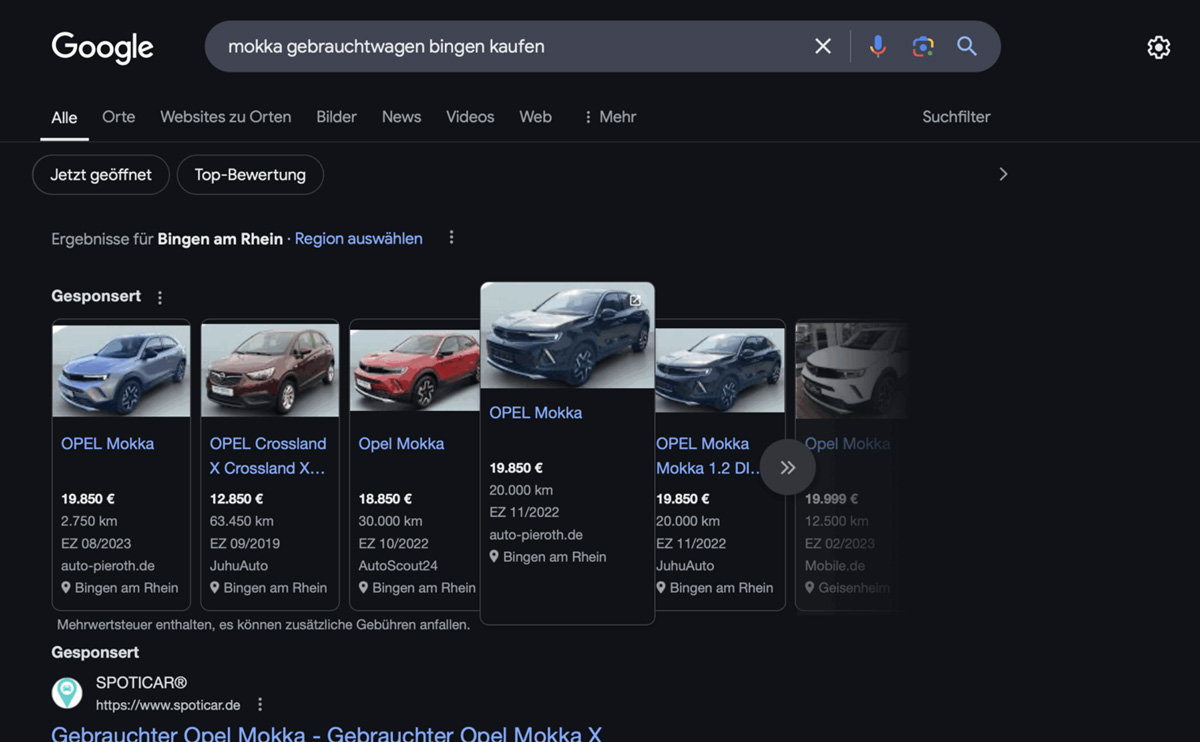
Task: Open highlighted OPEL Mokka 20.000 km title
Action: click(535, 413)
